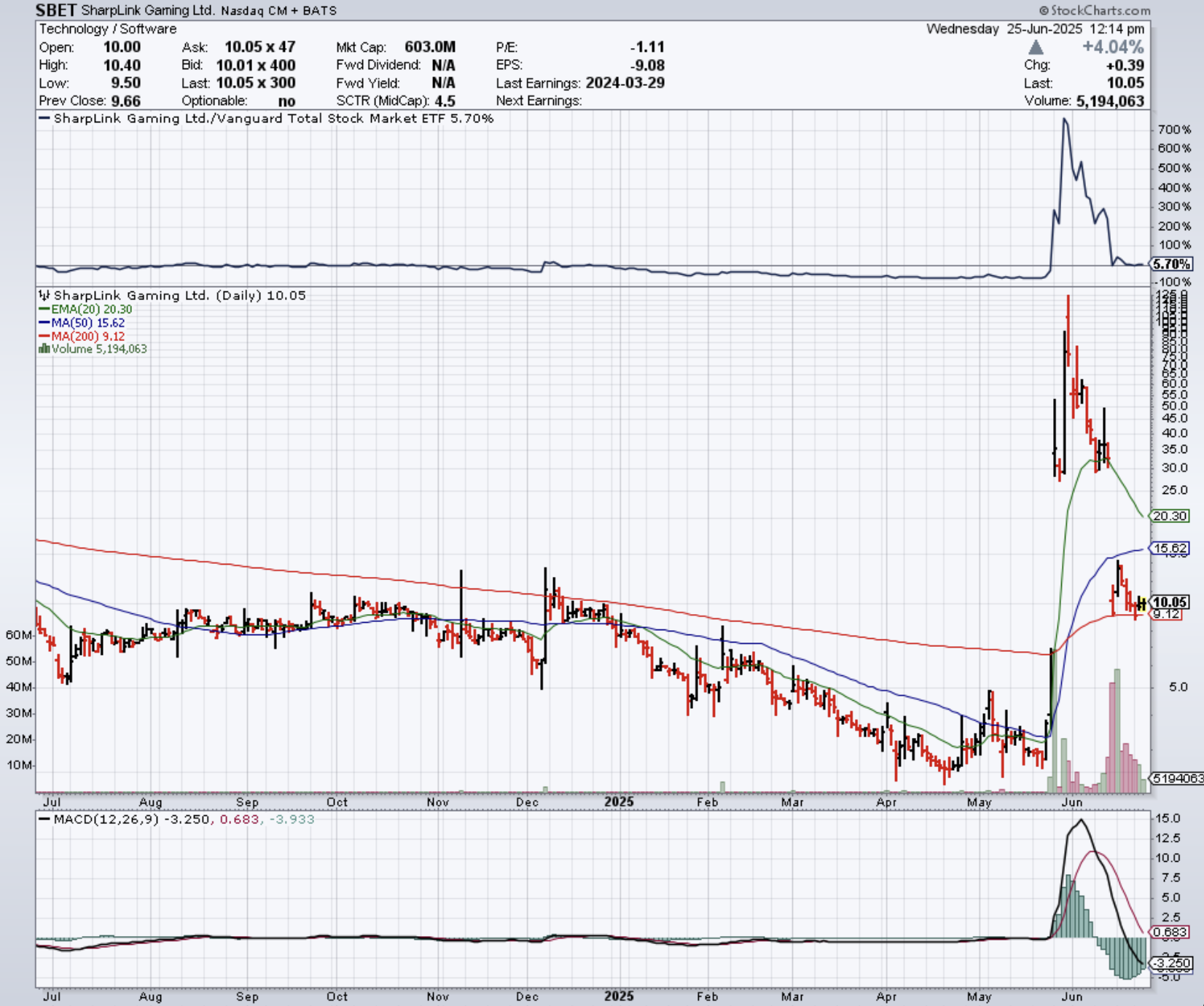Click the 60M volume axis label
This screenshot has height=1006, width=1204.
(x=18, y=635)
